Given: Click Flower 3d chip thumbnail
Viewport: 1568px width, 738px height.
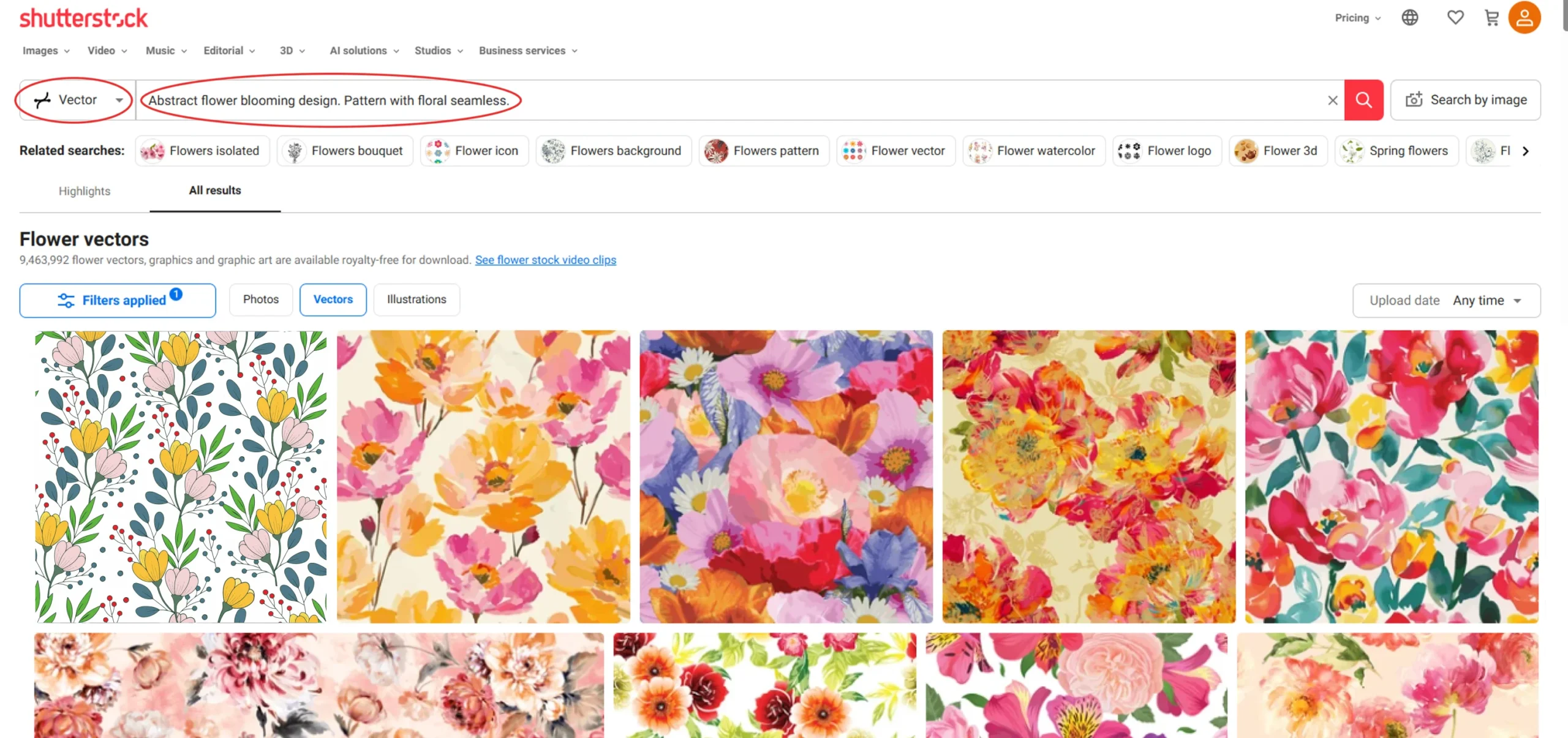Looking at the screenshot, I should click(1246, 151).
